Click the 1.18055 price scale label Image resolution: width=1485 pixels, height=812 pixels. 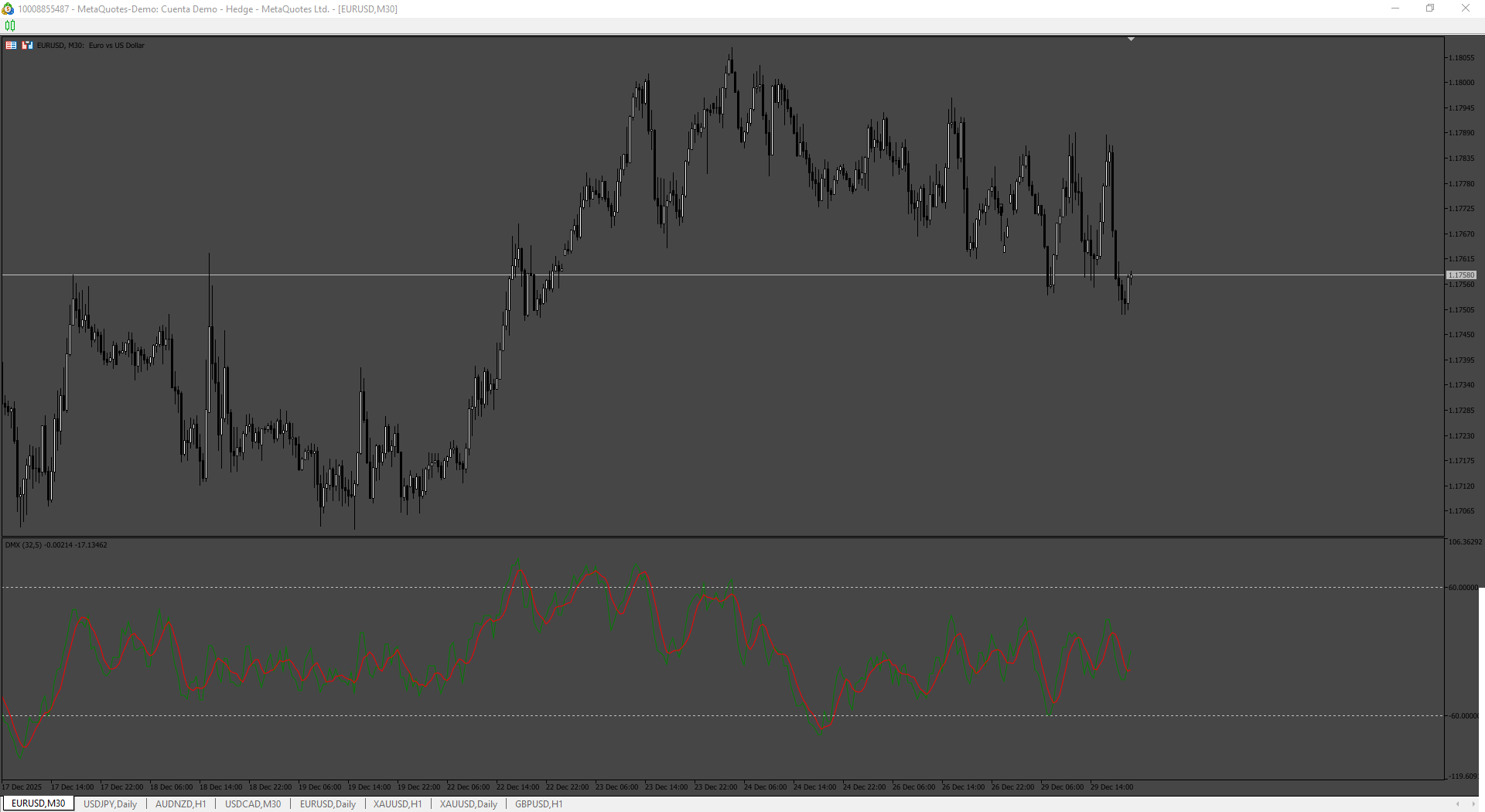1461,58
